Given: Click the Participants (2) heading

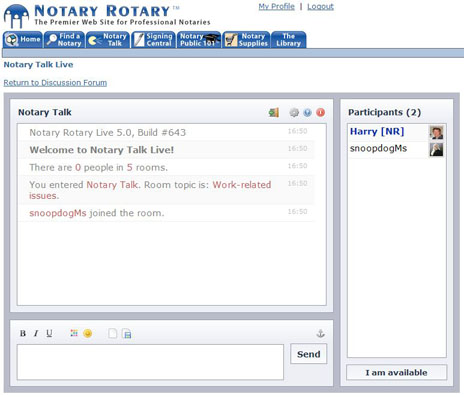Looking at the screenshot, I should (384, 112).
